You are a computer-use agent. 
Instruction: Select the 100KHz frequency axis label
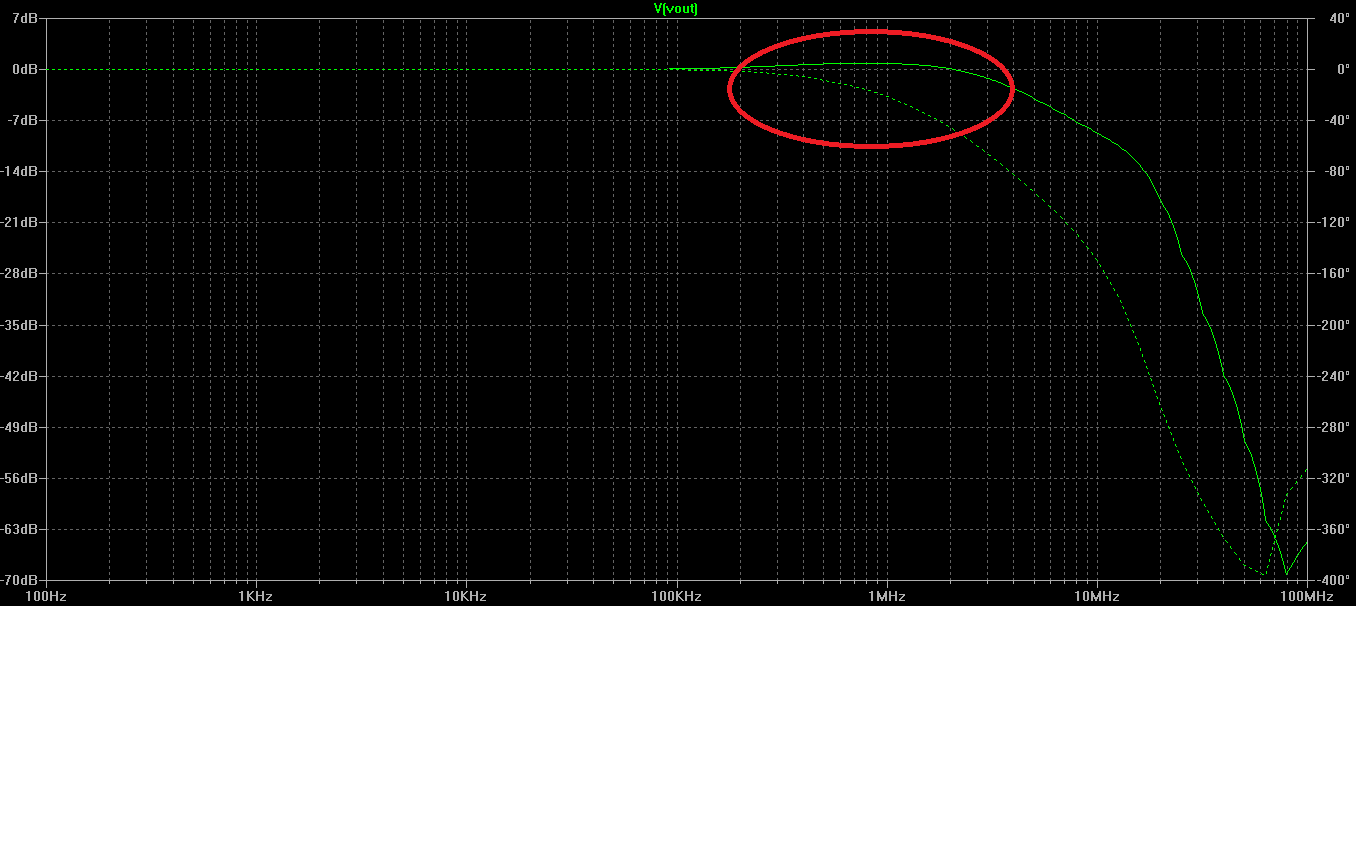(677, 596)
